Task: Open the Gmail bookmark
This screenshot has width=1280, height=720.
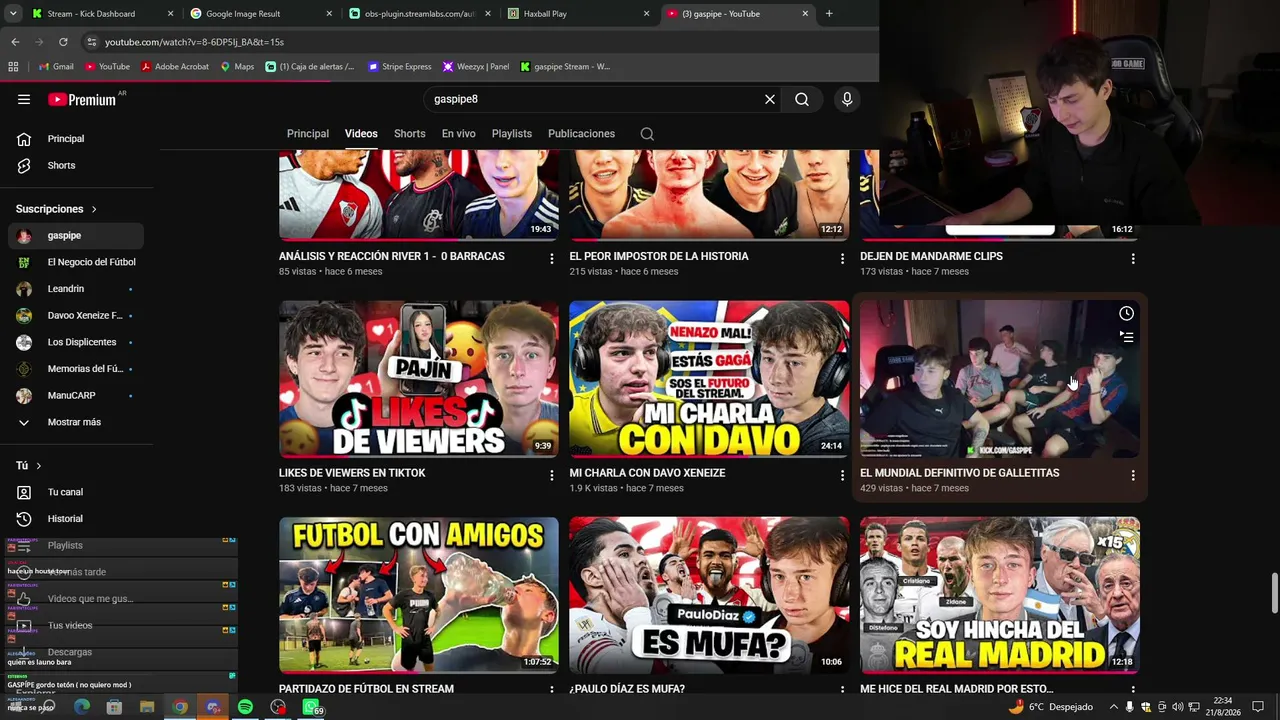Action: 56,67
